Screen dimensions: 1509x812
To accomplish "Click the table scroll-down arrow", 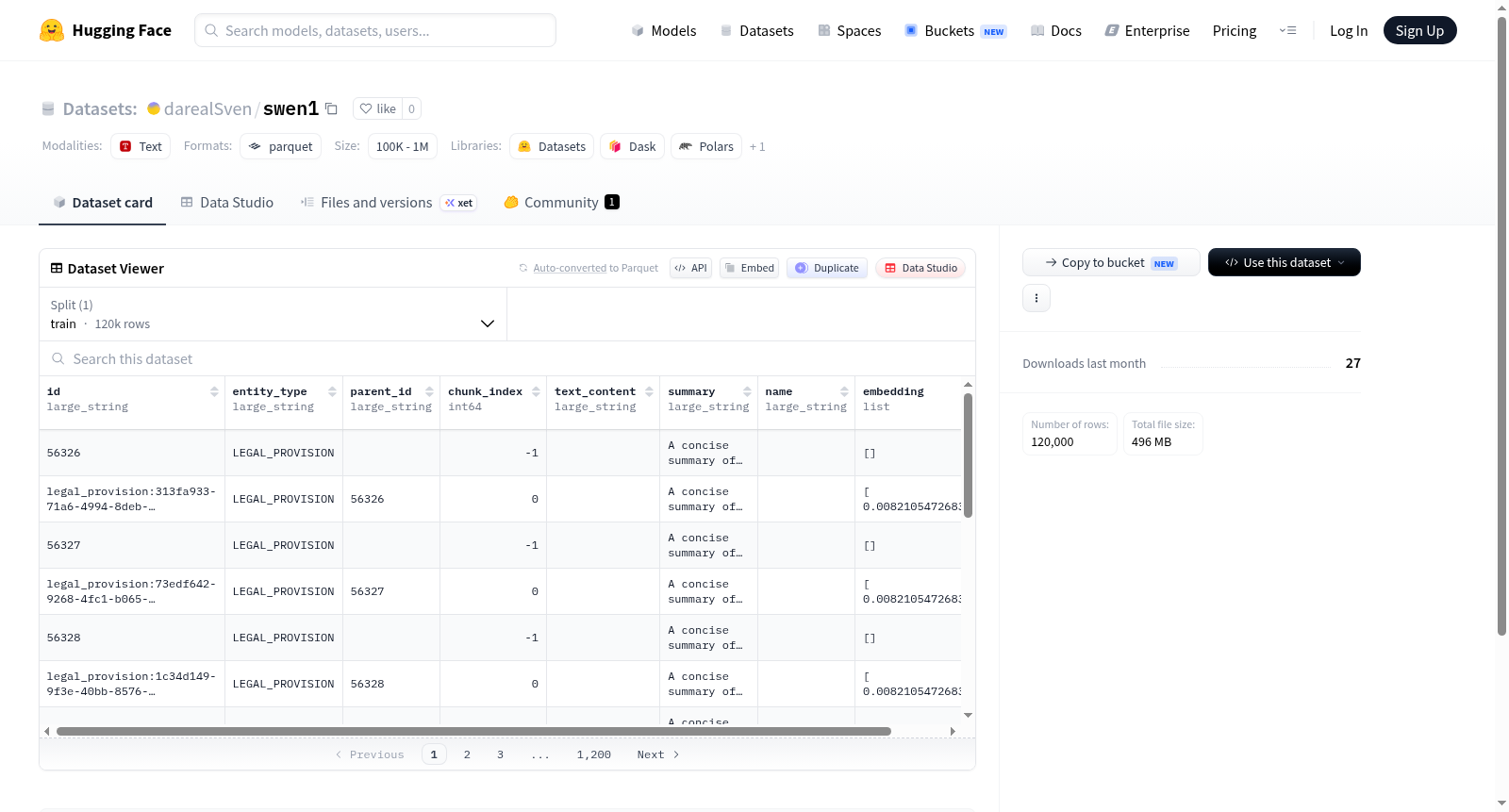I will [968, 716].
